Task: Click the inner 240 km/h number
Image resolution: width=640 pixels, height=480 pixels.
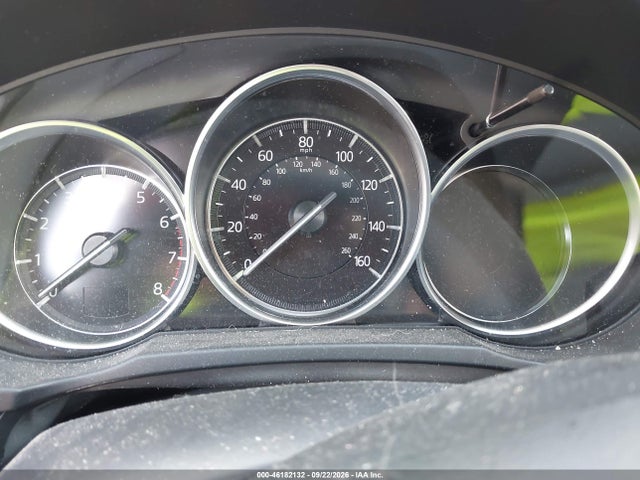Action: click(x=354, y=236)
